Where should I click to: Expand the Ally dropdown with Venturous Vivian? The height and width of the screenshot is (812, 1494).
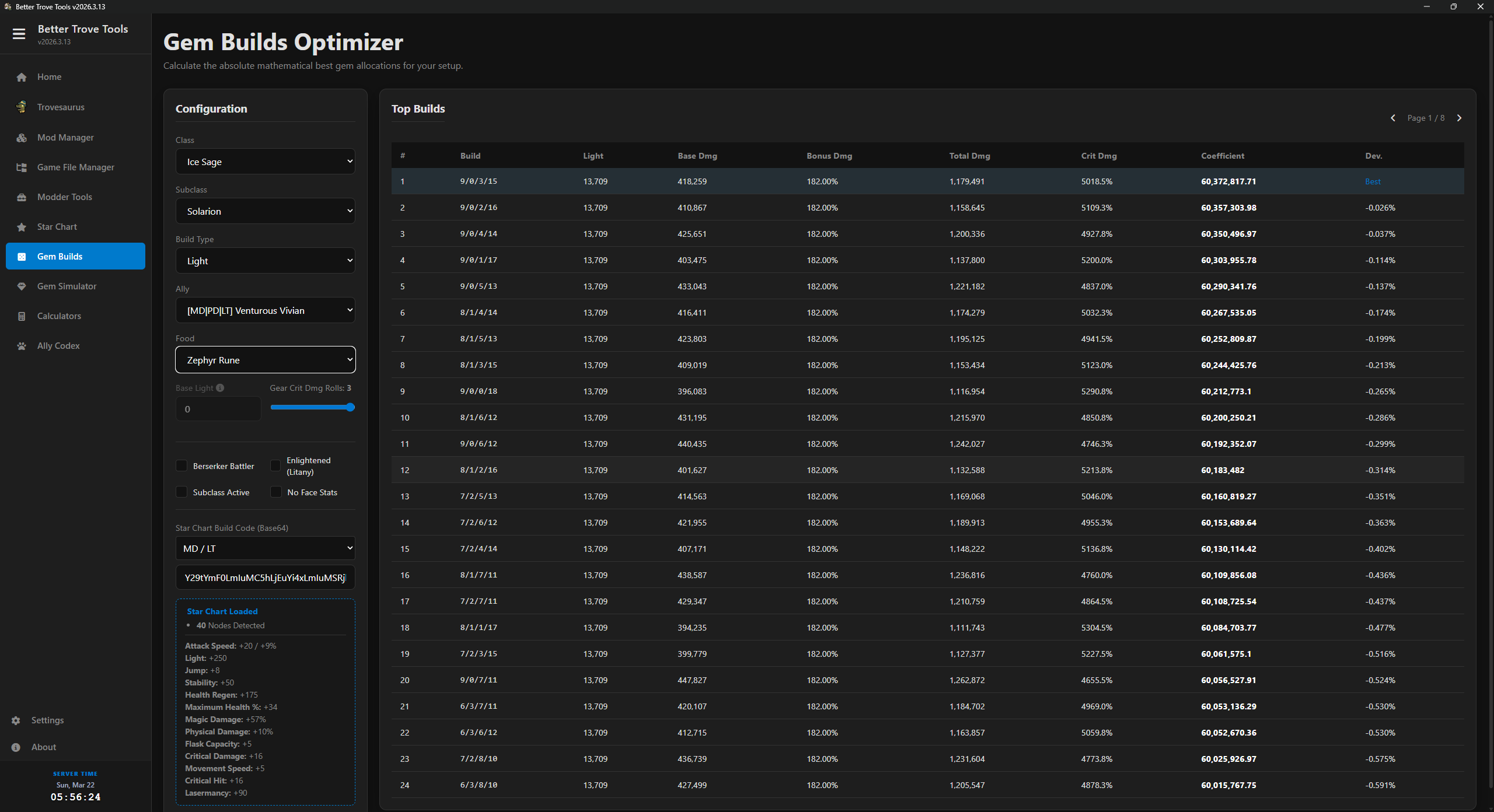(265, 310)
